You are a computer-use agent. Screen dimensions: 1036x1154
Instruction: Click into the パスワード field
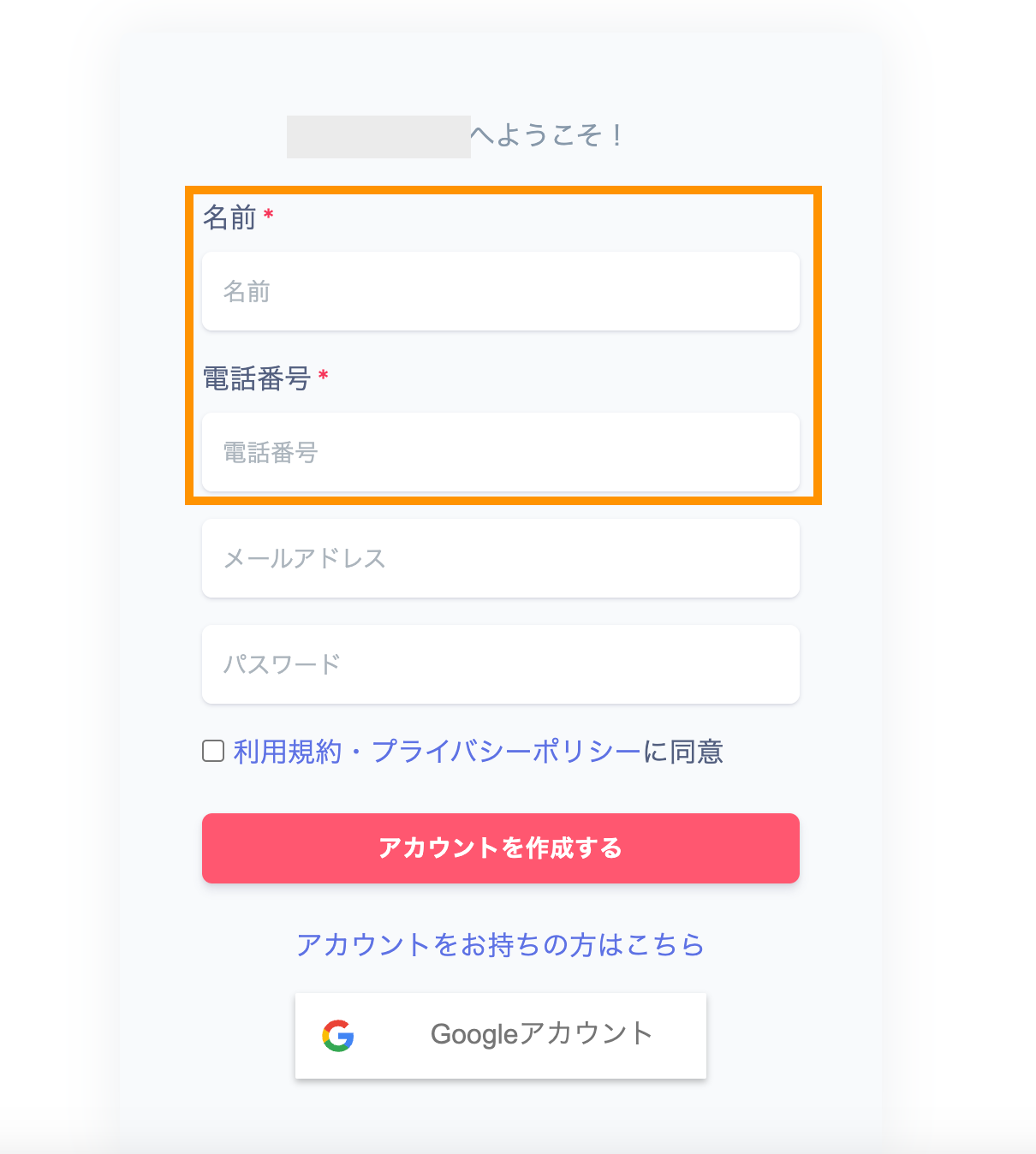pos(500,664)
